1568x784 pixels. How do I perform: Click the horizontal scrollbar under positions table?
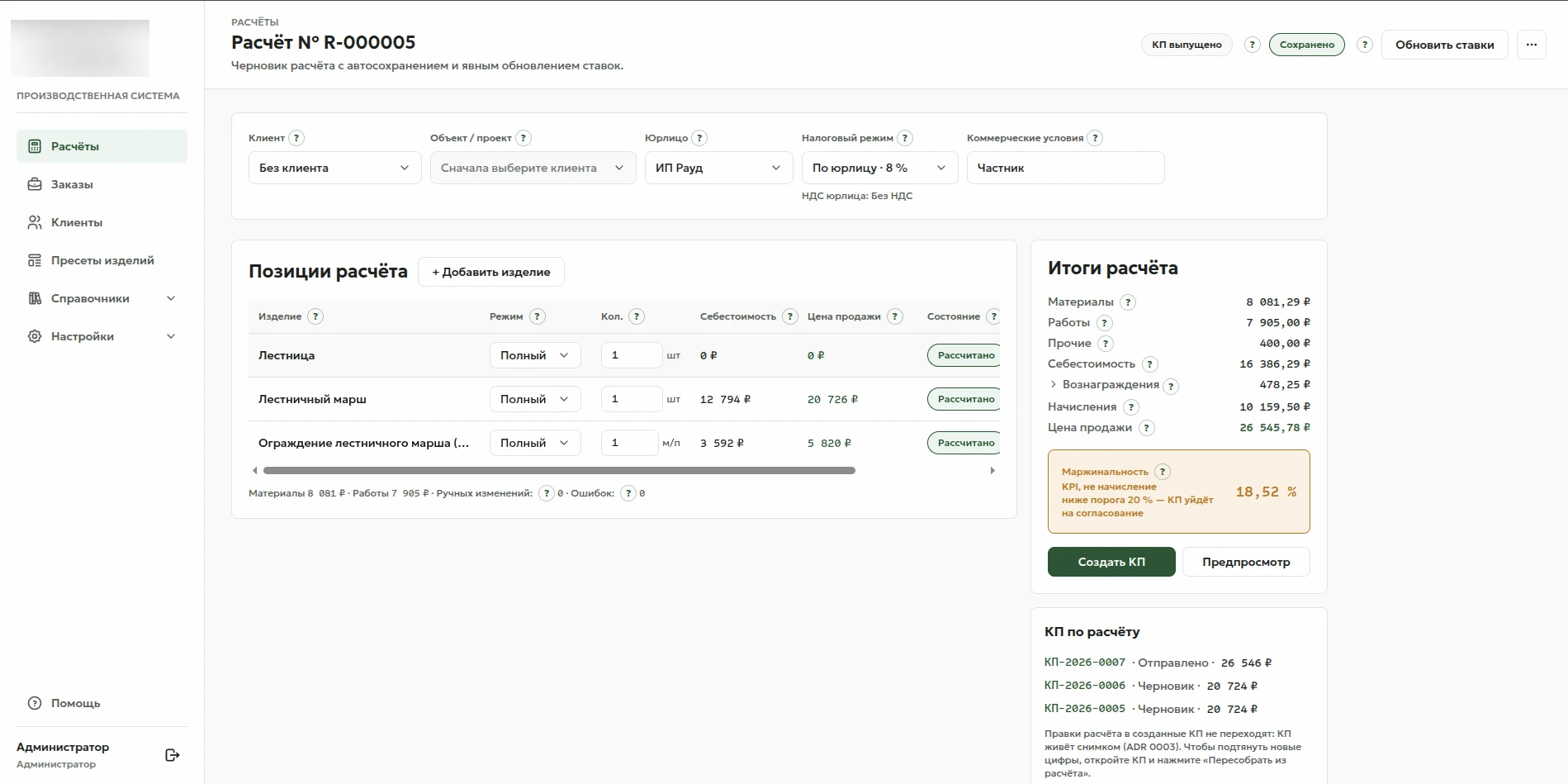click(x=559, y=471)
